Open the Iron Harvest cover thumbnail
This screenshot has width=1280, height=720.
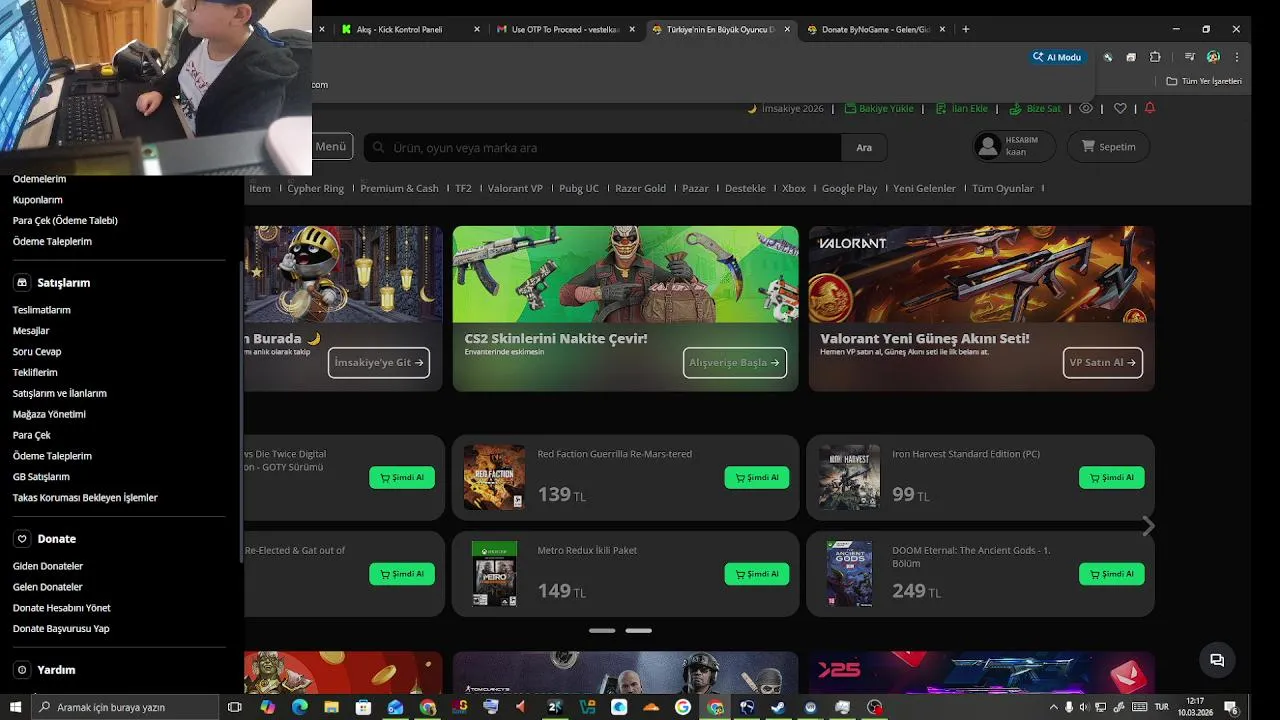[x=849, y=477]
